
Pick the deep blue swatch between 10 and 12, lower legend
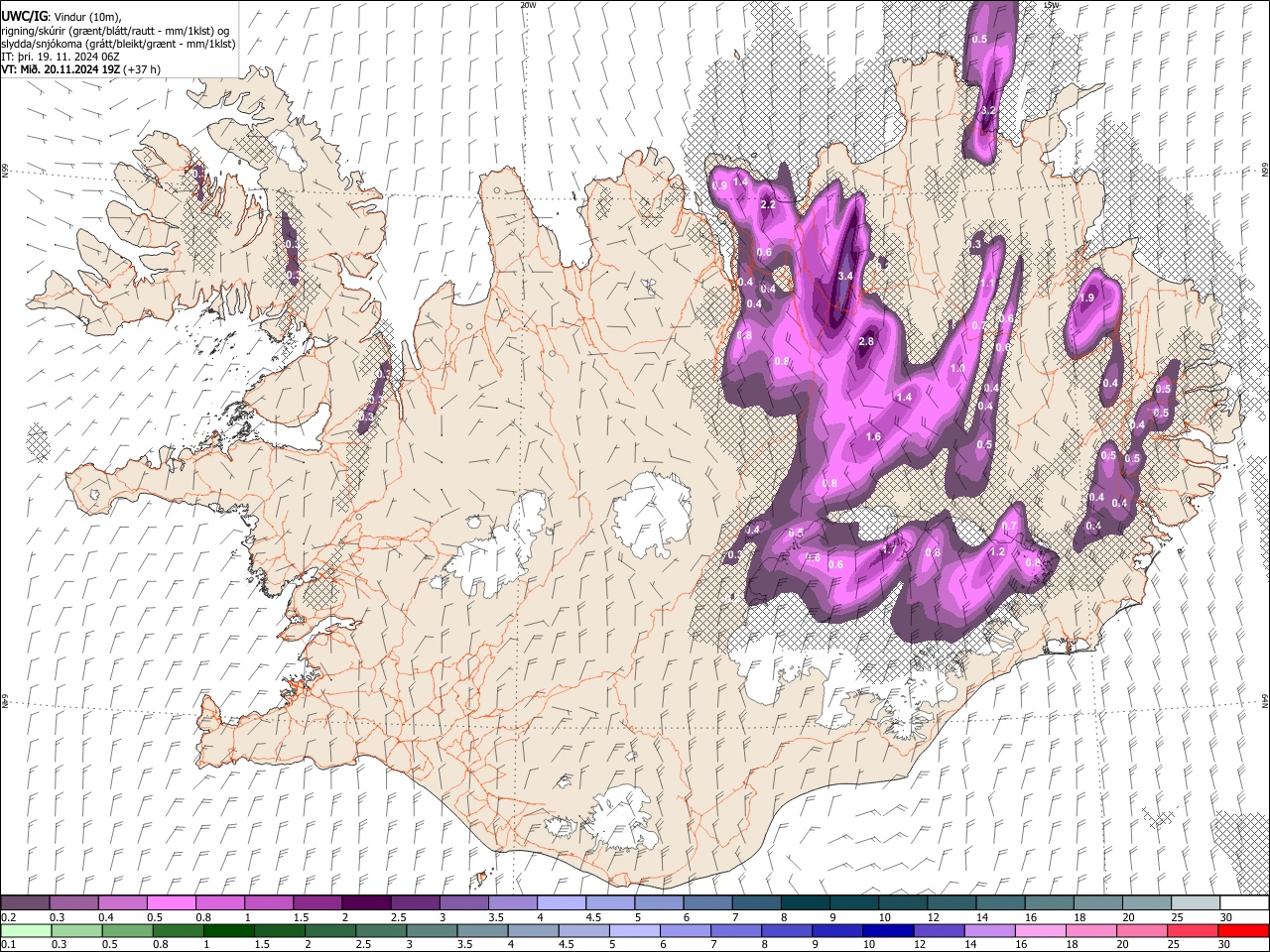tap(887, 930)
